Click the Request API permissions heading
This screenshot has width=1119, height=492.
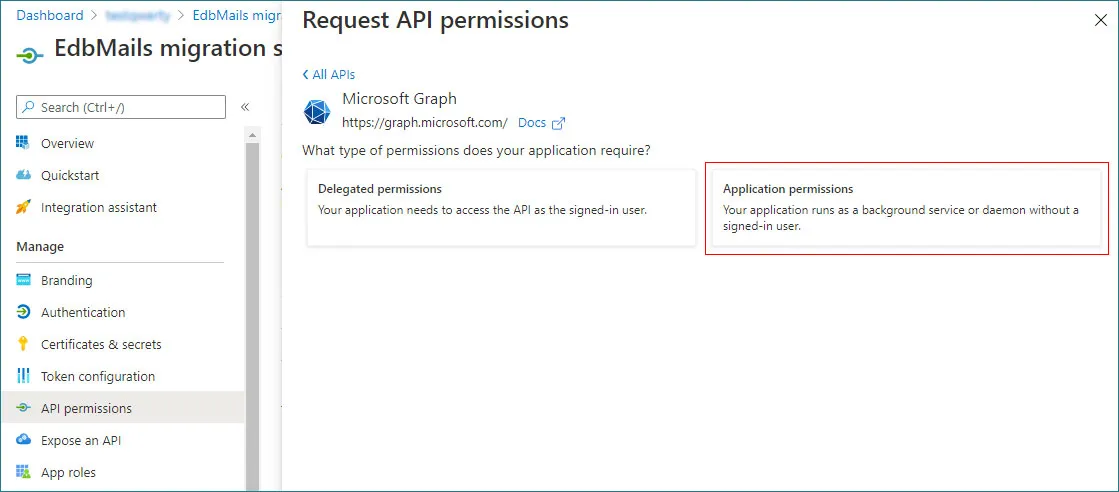coord(435,20)
